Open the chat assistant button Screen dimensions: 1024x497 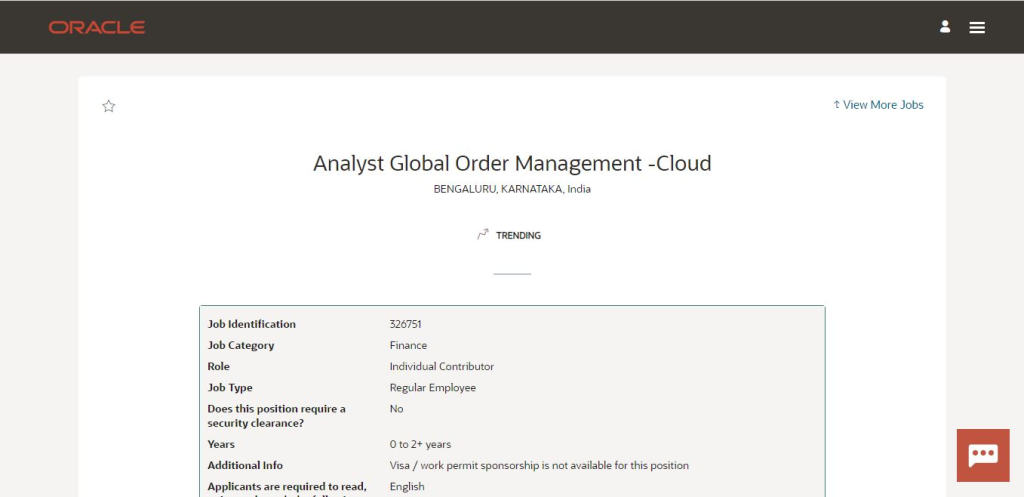pyautogui.click(x=983, y=455)
